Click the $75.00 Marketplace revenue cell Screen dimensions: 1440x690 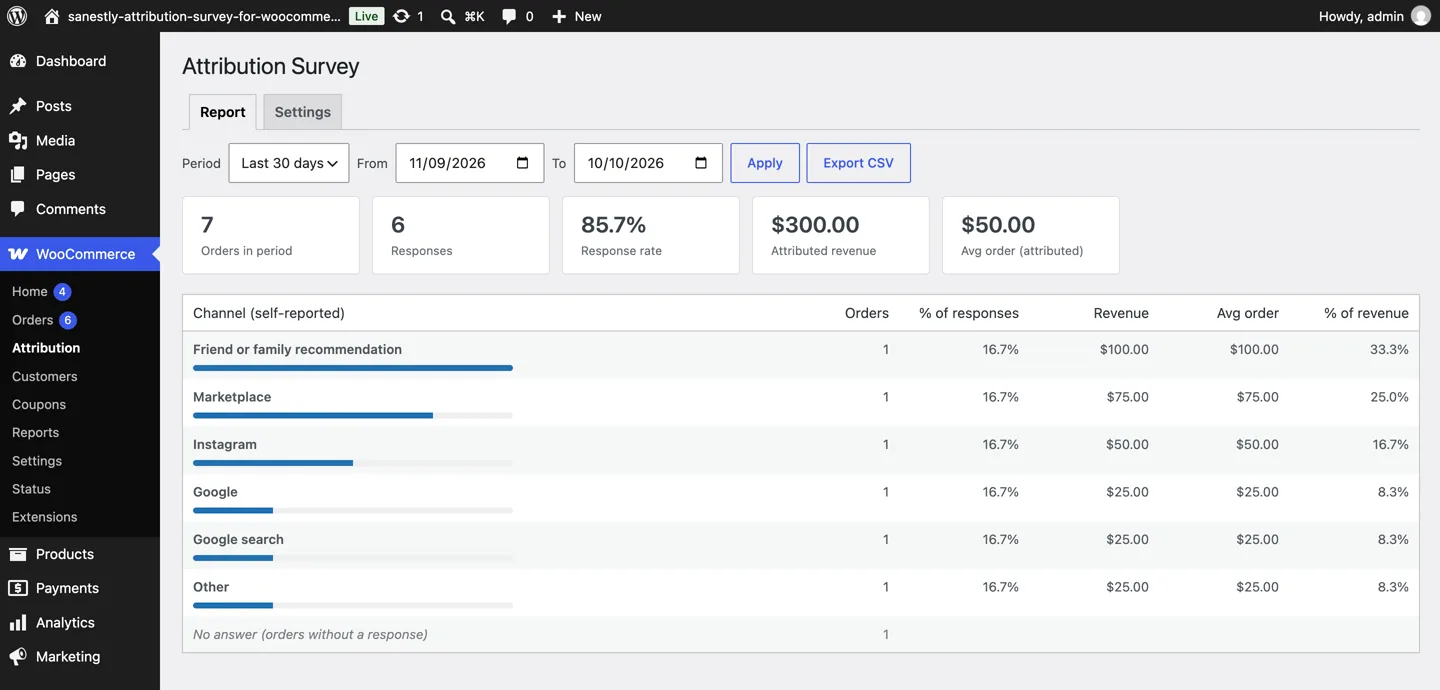pyautogui.click(x=1128, y=397)
